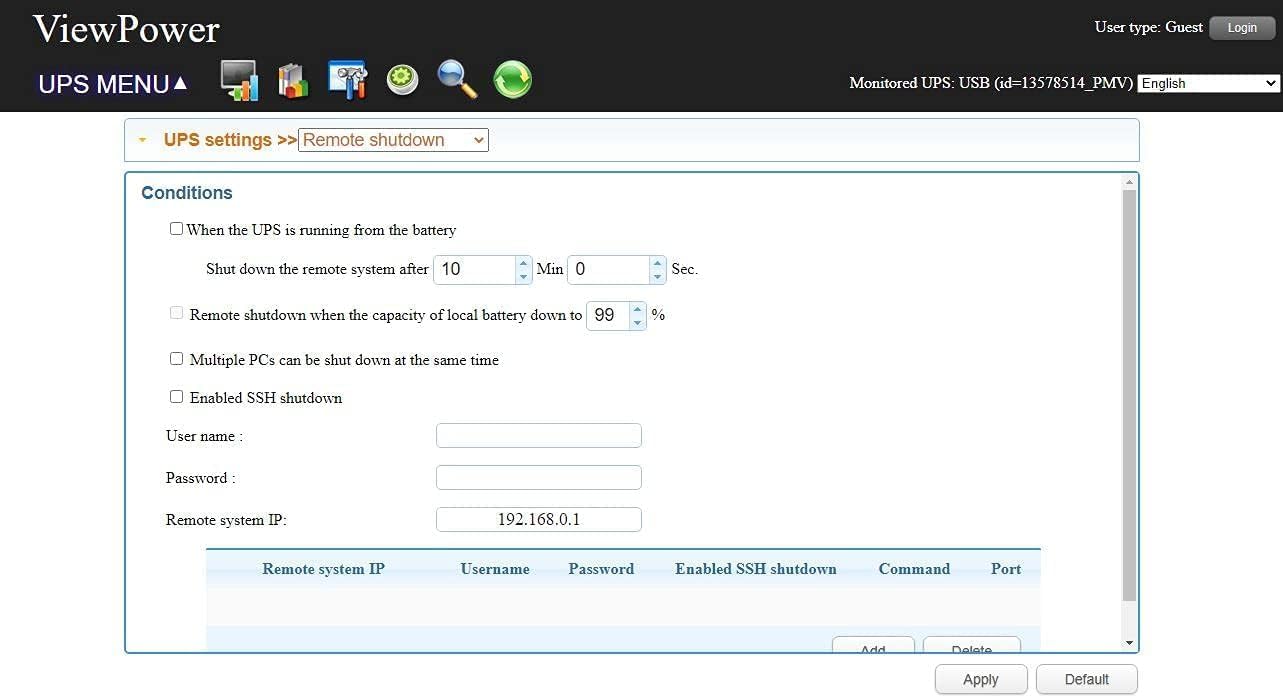Click the Remote system IP column header

coord(323,569)
